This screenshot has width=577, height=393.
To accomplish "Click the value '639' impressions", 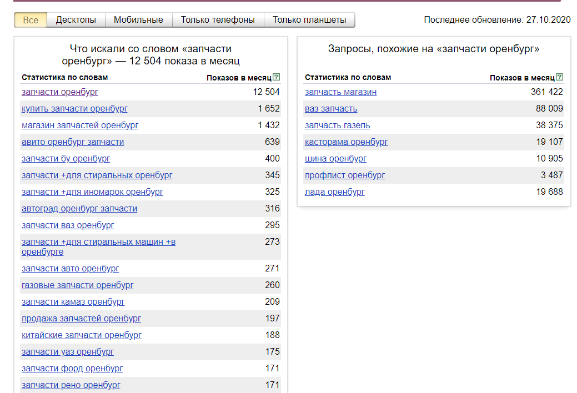I will coord(272,142).
